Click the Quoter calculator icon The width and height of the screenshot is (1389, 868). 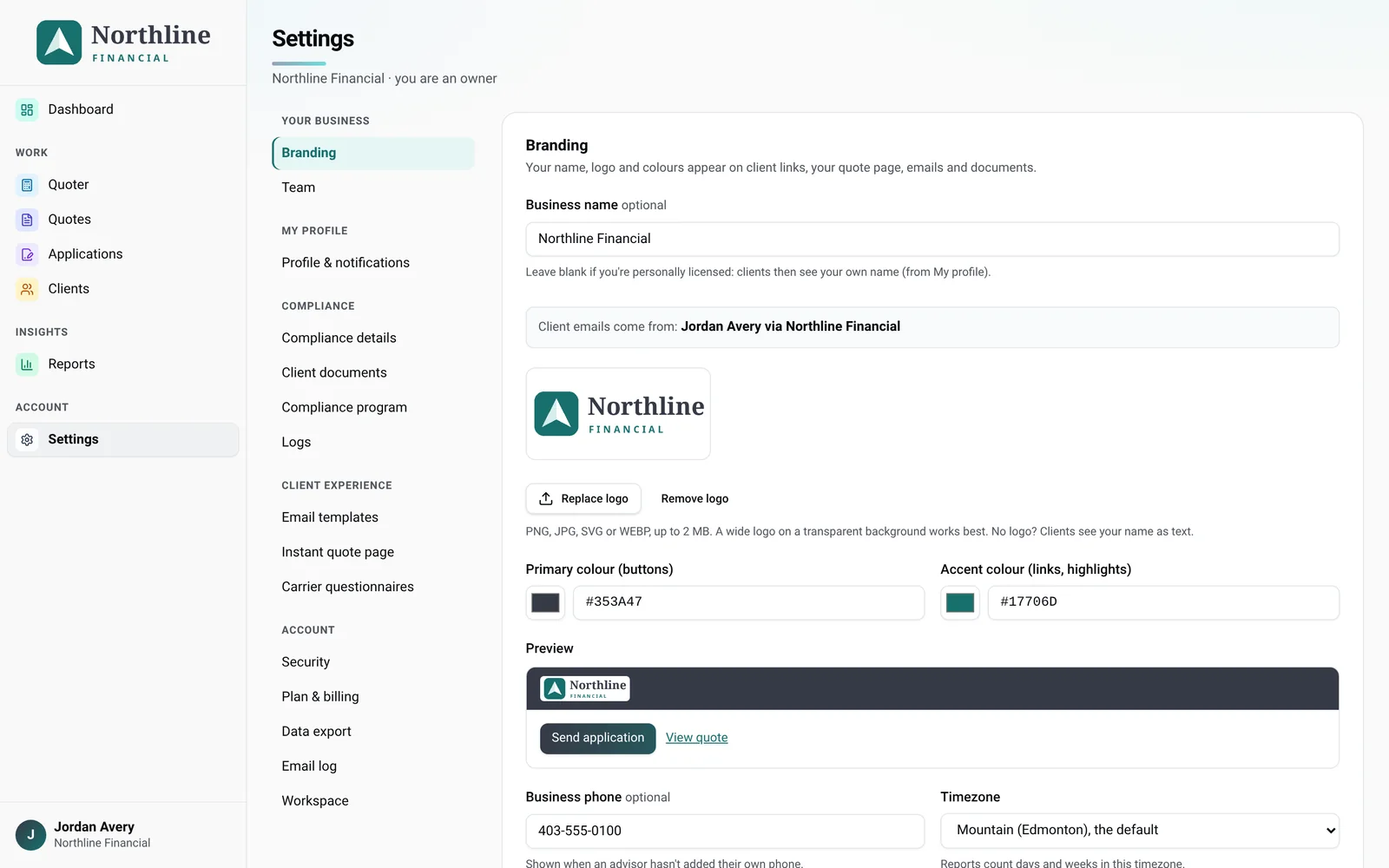(x=27, y=185)
